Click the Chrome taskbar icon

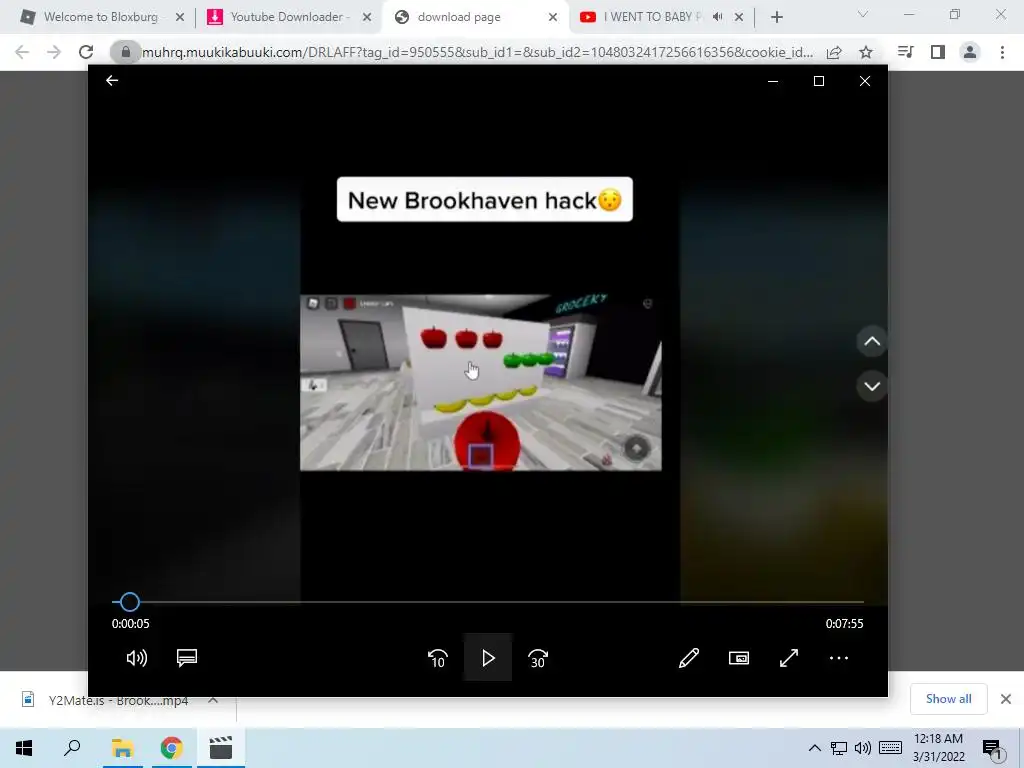(171, 748)
